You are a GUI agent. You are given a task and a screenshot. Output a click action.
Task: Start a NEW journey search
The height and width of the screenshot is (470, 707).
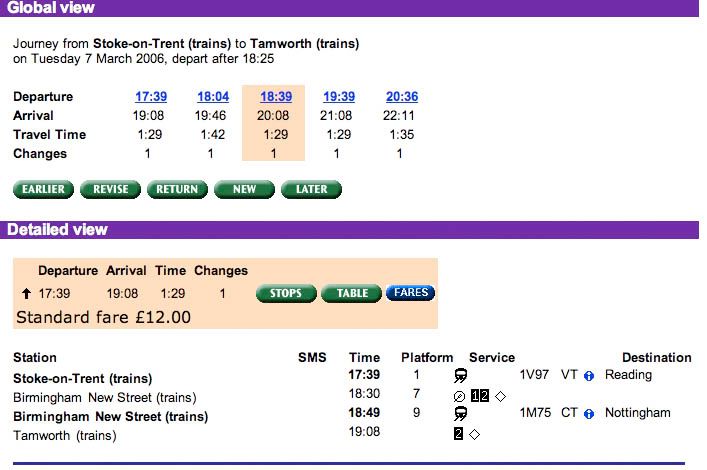click(x=244, y=189)
